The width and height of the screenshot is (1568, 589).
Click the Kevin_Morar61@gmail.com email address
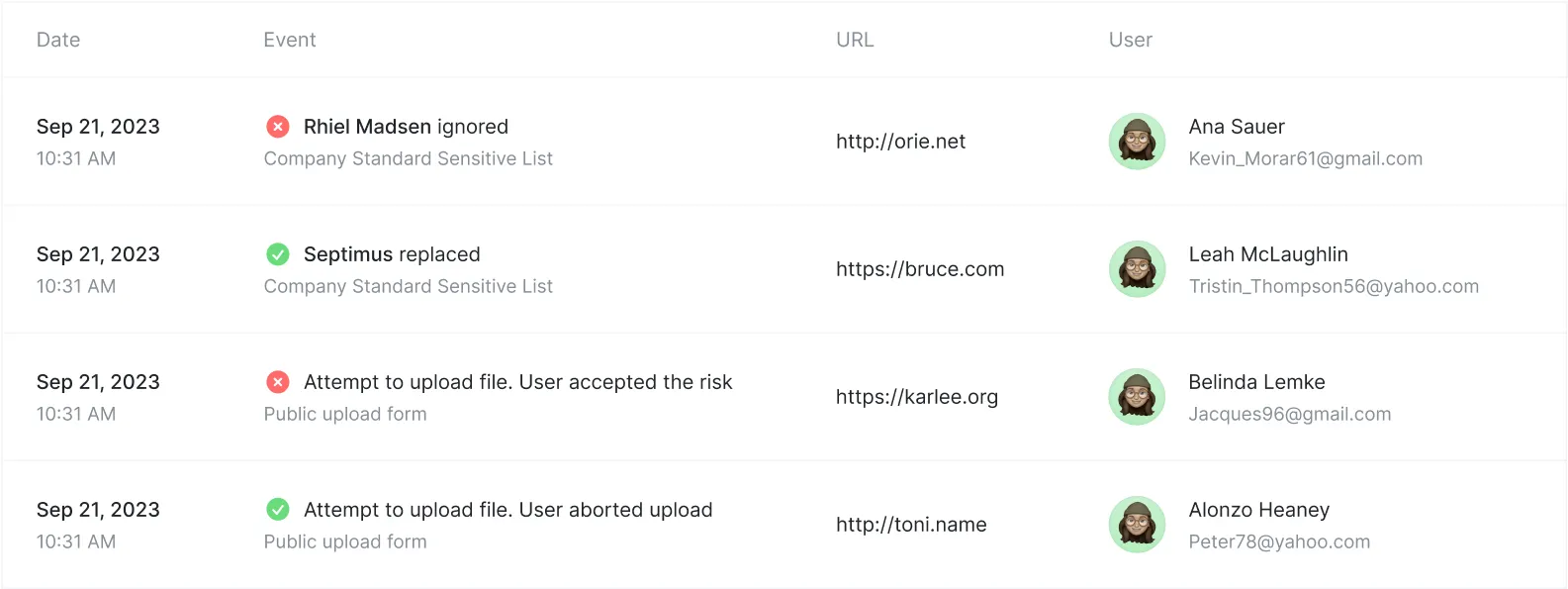(x=1306, y=158)
